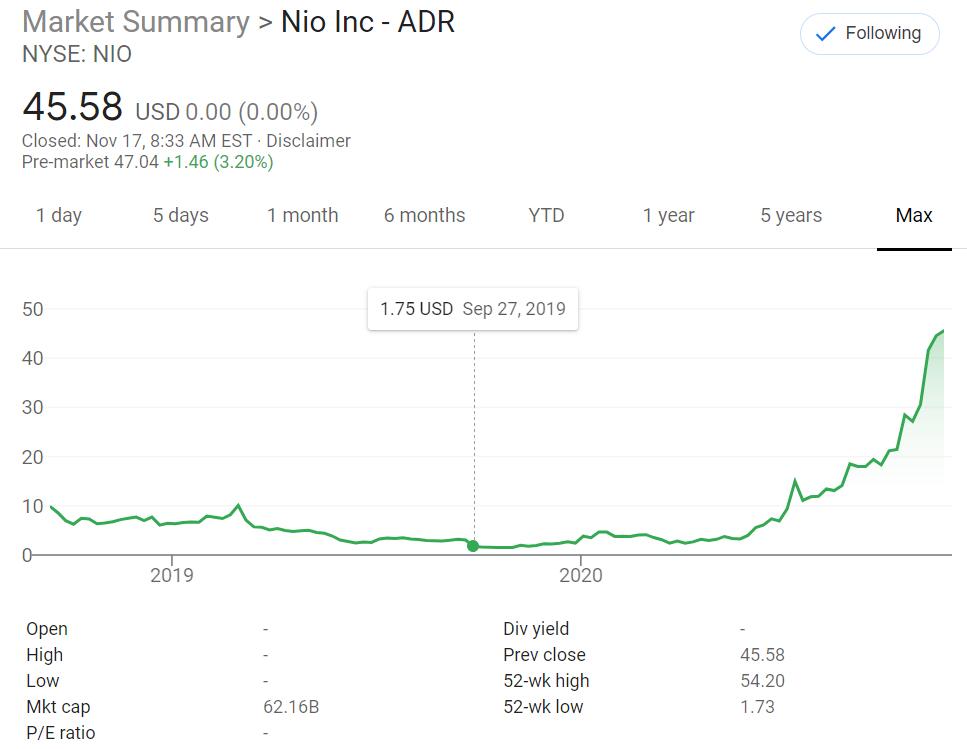Click the Disclaimer link

pos(311,141)
